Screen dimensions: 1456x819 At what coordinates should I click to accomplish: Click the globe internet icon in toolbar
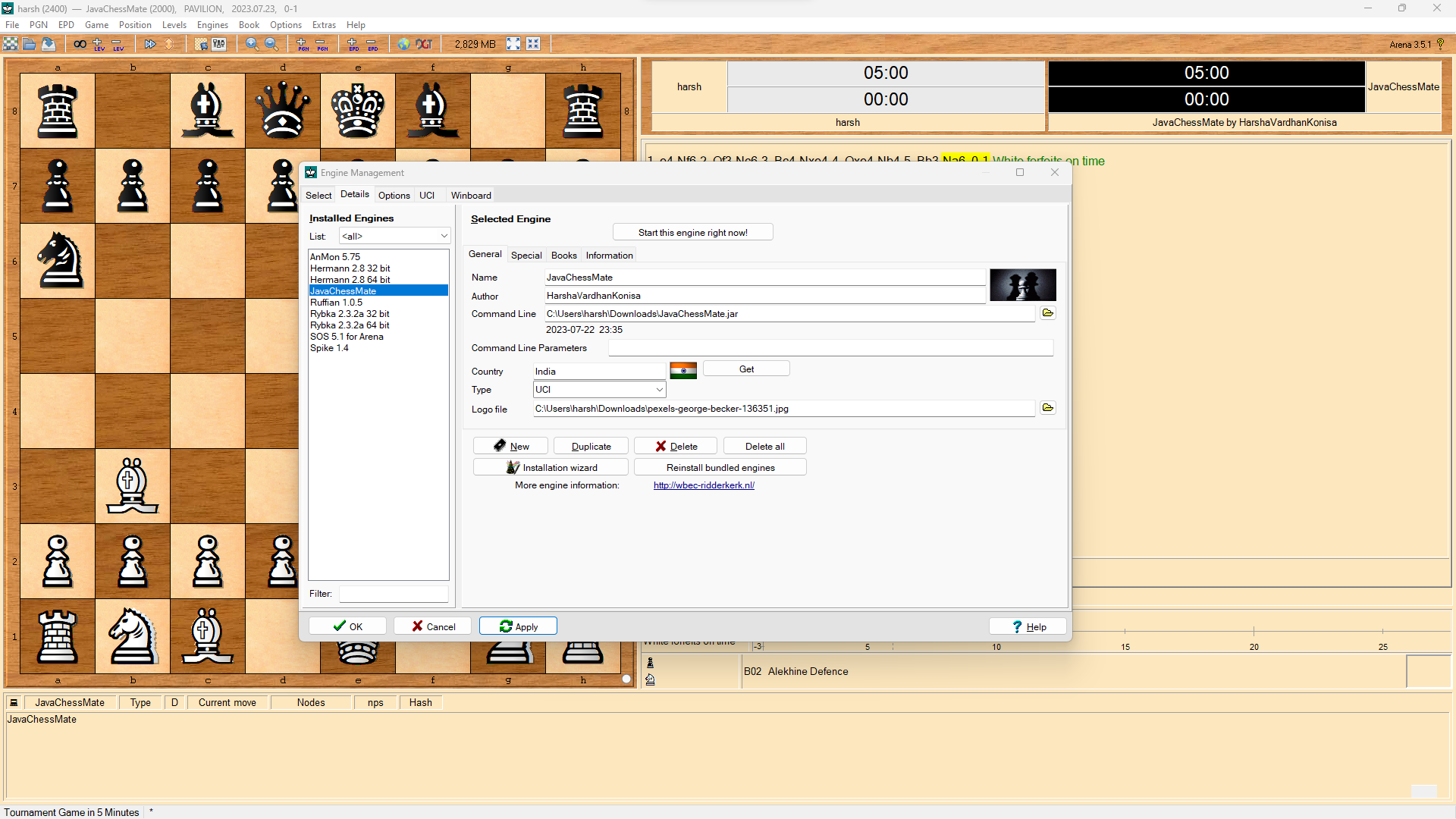click(404, 44)
